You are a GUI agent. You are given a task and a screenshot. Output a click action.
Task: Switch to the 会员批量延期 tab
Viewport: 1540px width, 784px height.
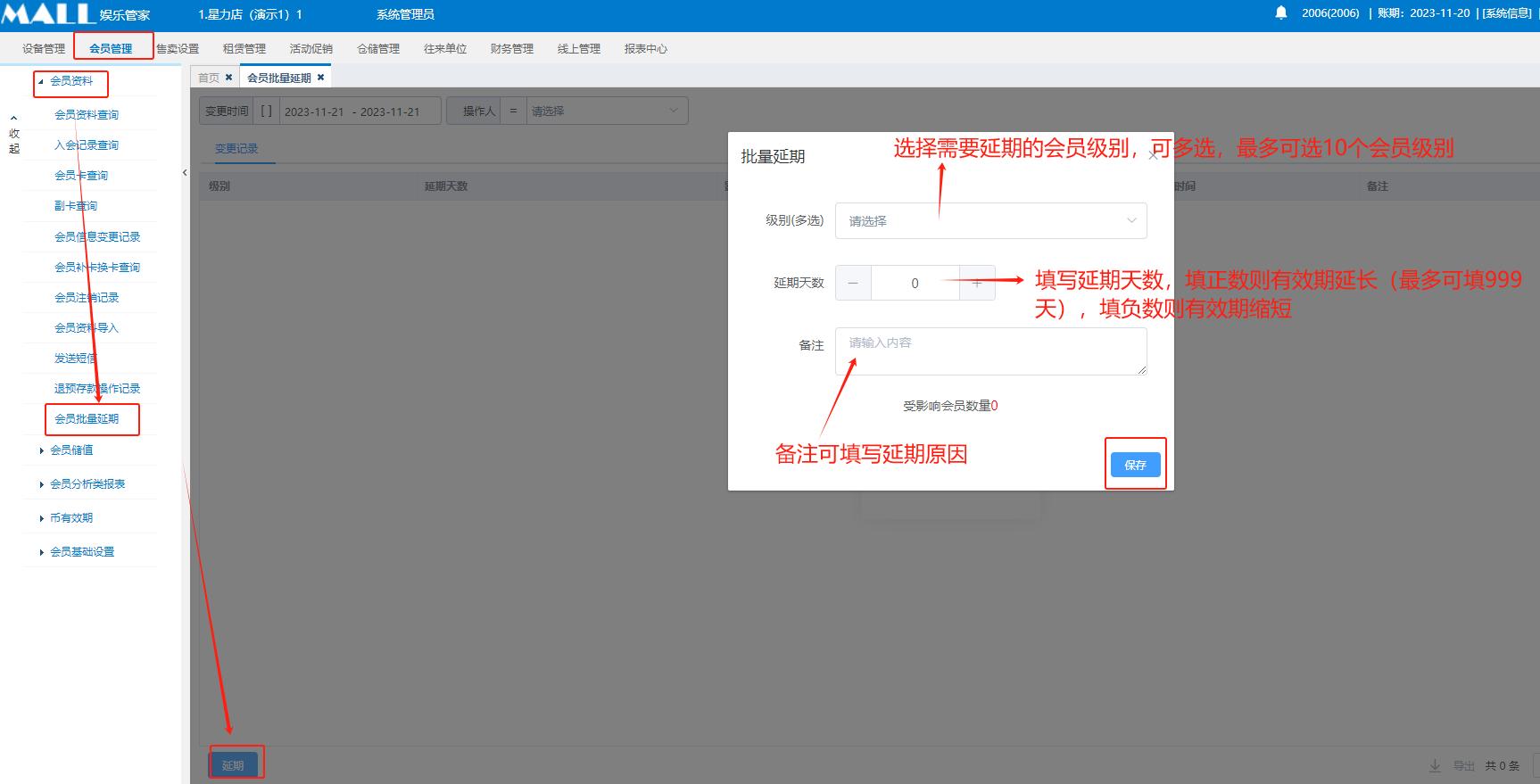click(279, 78)
